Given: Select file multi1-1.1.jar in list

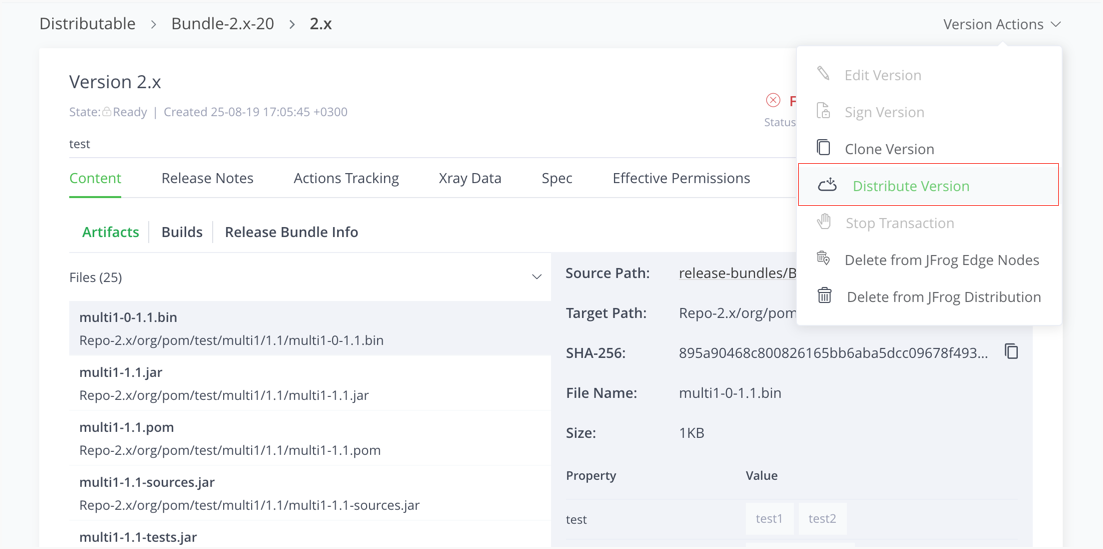Looking at the screenshot, I should click(x=310, y=383).
